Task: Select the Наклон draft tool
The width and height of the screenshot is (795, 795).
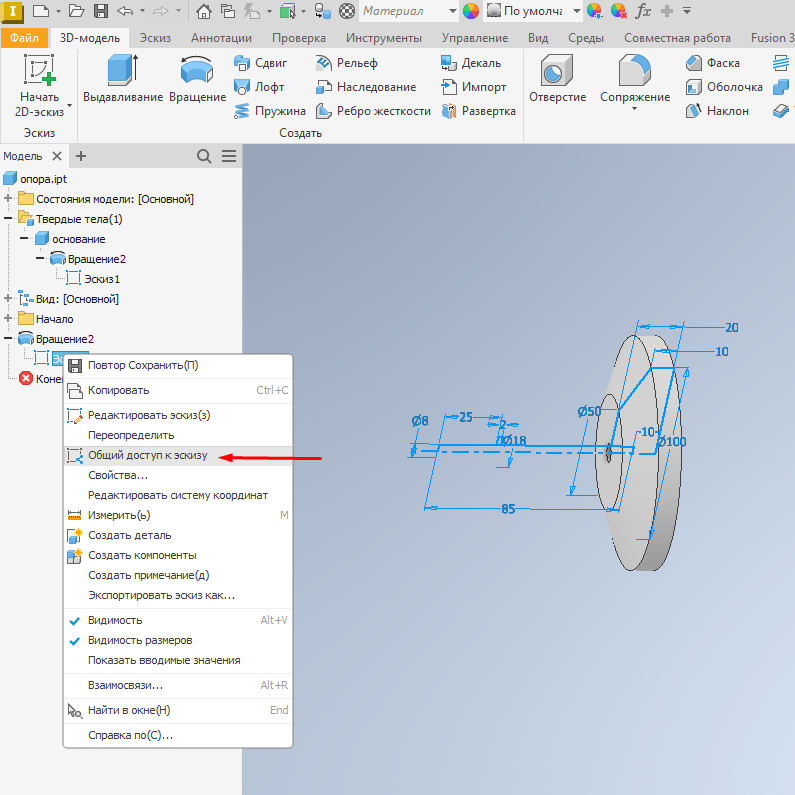Action: tap(717, 111)
